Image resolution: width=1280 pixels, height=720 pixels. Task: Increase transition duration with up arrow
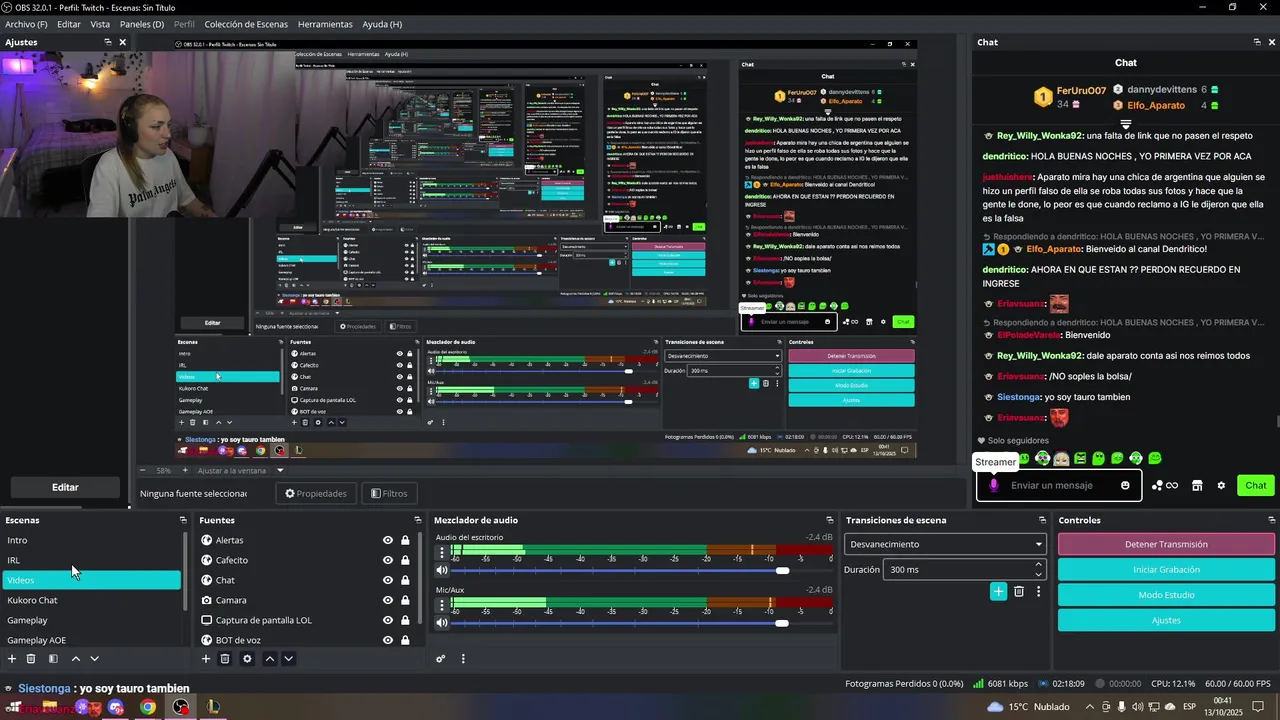(x=1038, y=565)
